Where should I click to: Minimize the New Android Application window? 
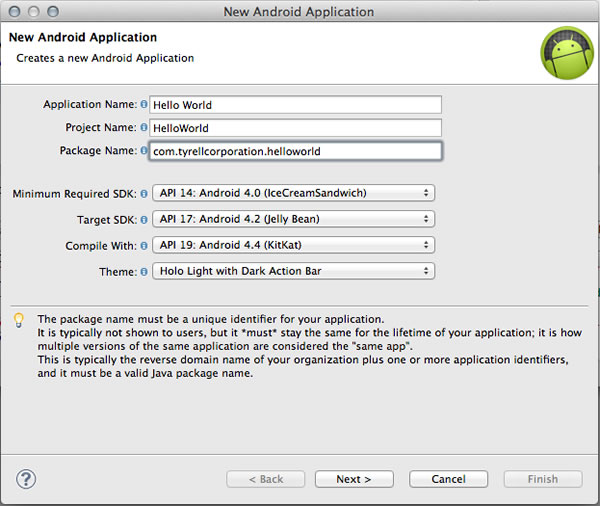tap(34, 12)
